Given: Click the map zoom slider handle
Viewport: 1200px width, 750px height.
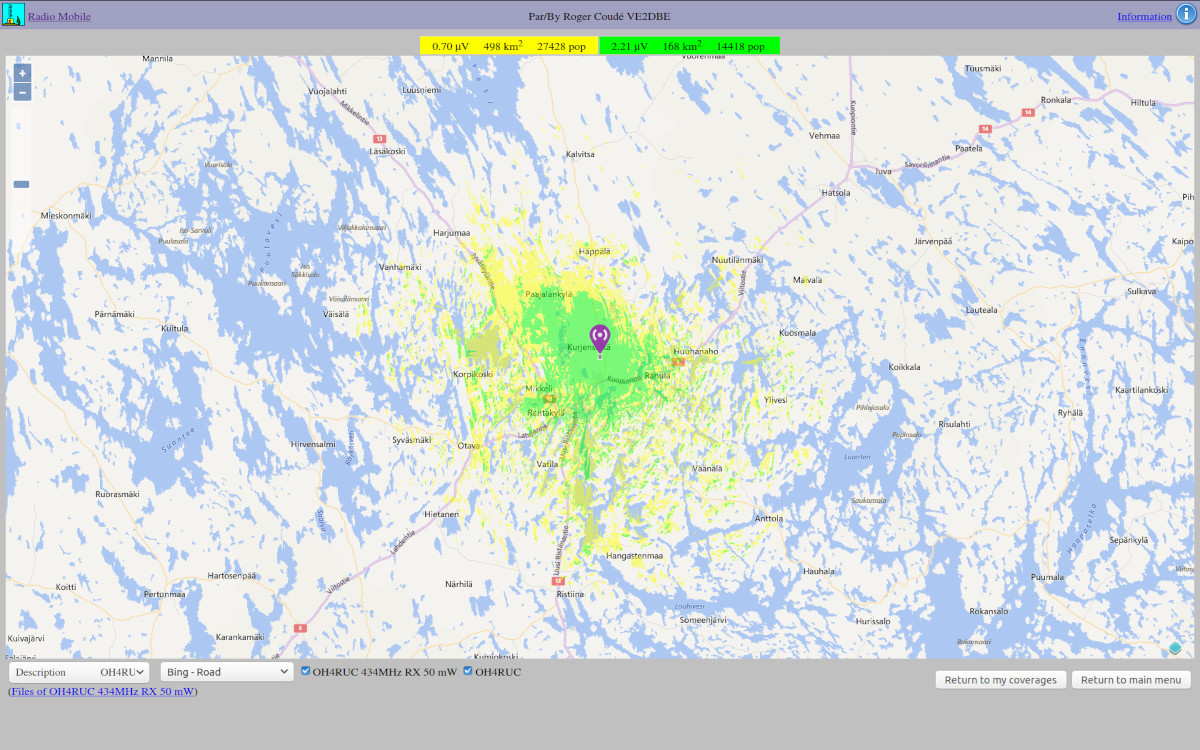Looking at the screenshot, I should click(22, 184).
